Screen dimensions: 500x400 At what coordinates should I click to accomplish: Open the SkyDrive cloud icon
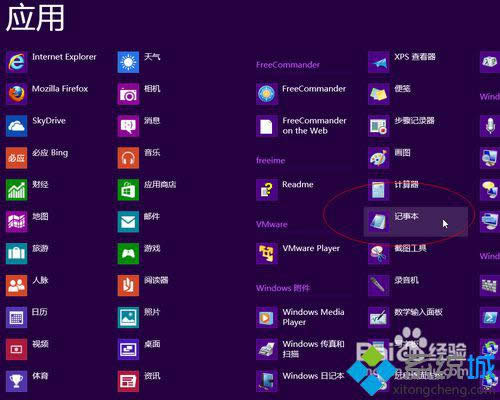16,126
